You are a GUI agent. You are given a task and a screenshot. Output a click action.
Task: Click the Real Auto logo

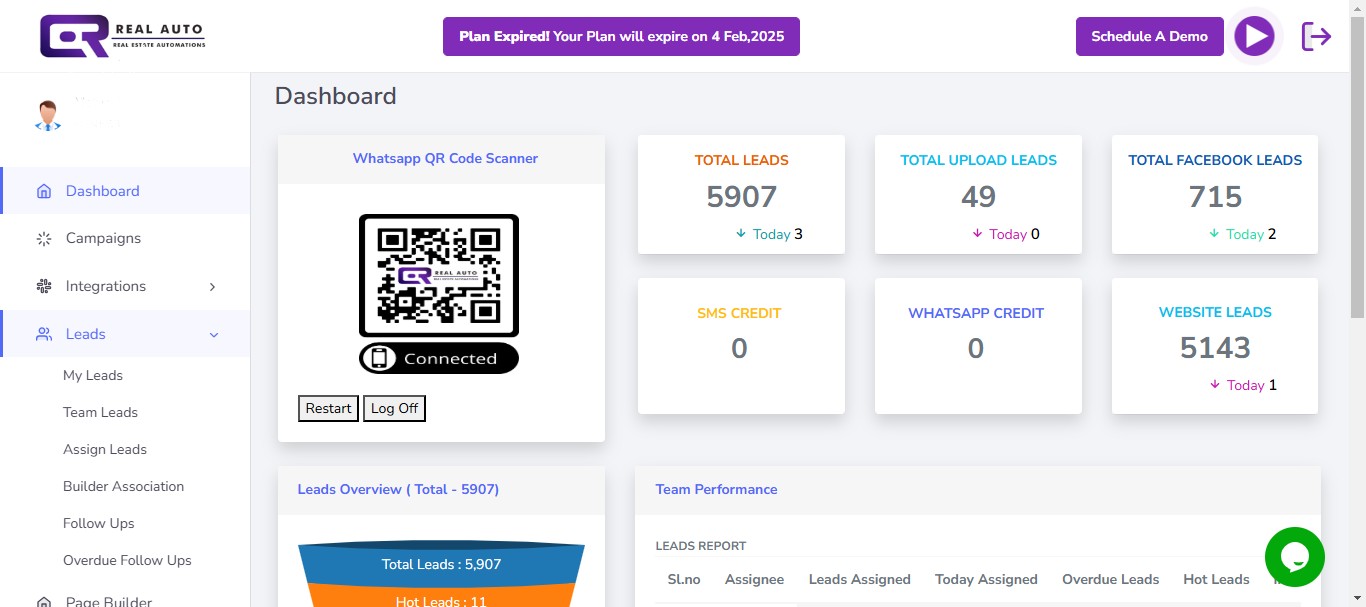pos(122,36)
